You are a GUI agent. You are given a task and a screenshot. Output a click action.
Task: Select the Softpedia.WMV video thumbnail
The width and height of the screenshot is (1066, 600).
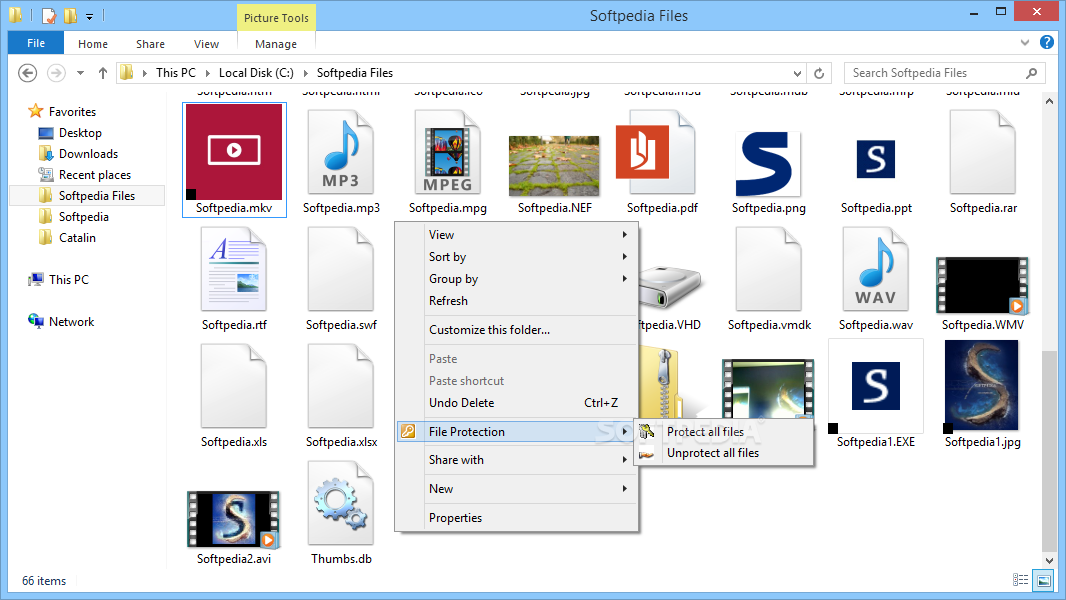[982, 285]
